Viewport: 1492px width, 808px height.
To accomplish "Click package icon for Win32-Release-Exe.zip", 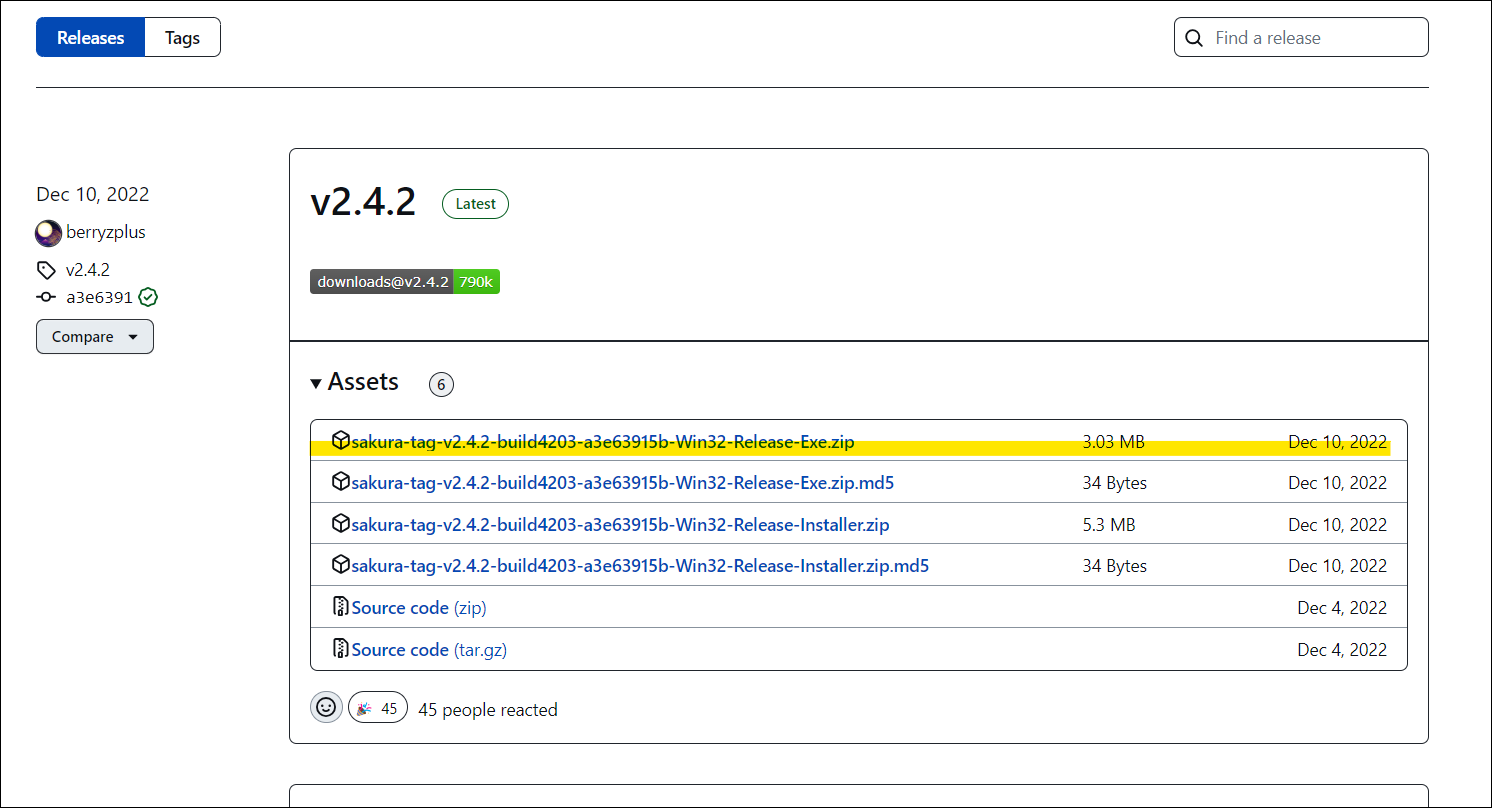I will tap(341, 441).
